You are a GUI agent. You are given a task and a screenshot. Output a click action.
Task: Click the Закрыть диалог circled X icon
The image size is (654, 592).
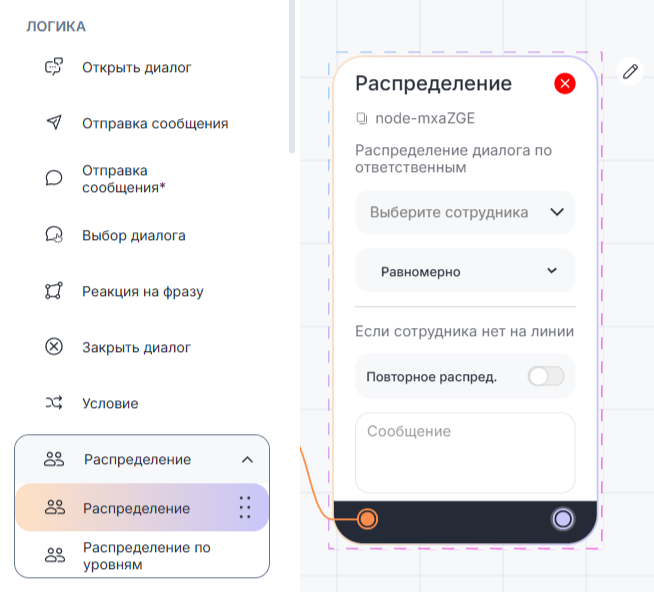(x=54, y=347)
